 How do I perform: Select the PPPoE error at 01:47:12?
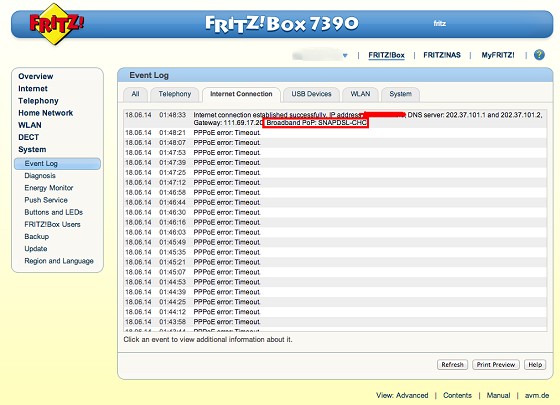335,182
